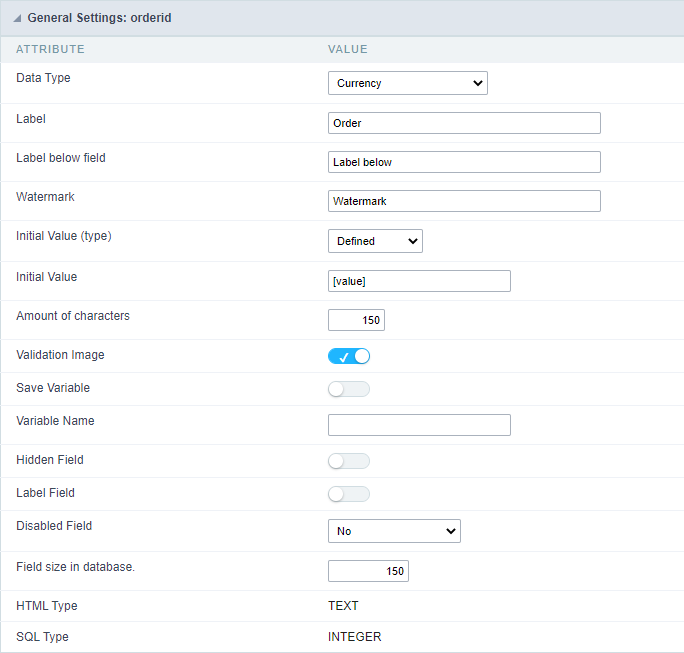
Task: Select the HTML Type value TEXT
Action: click(343, 606)
